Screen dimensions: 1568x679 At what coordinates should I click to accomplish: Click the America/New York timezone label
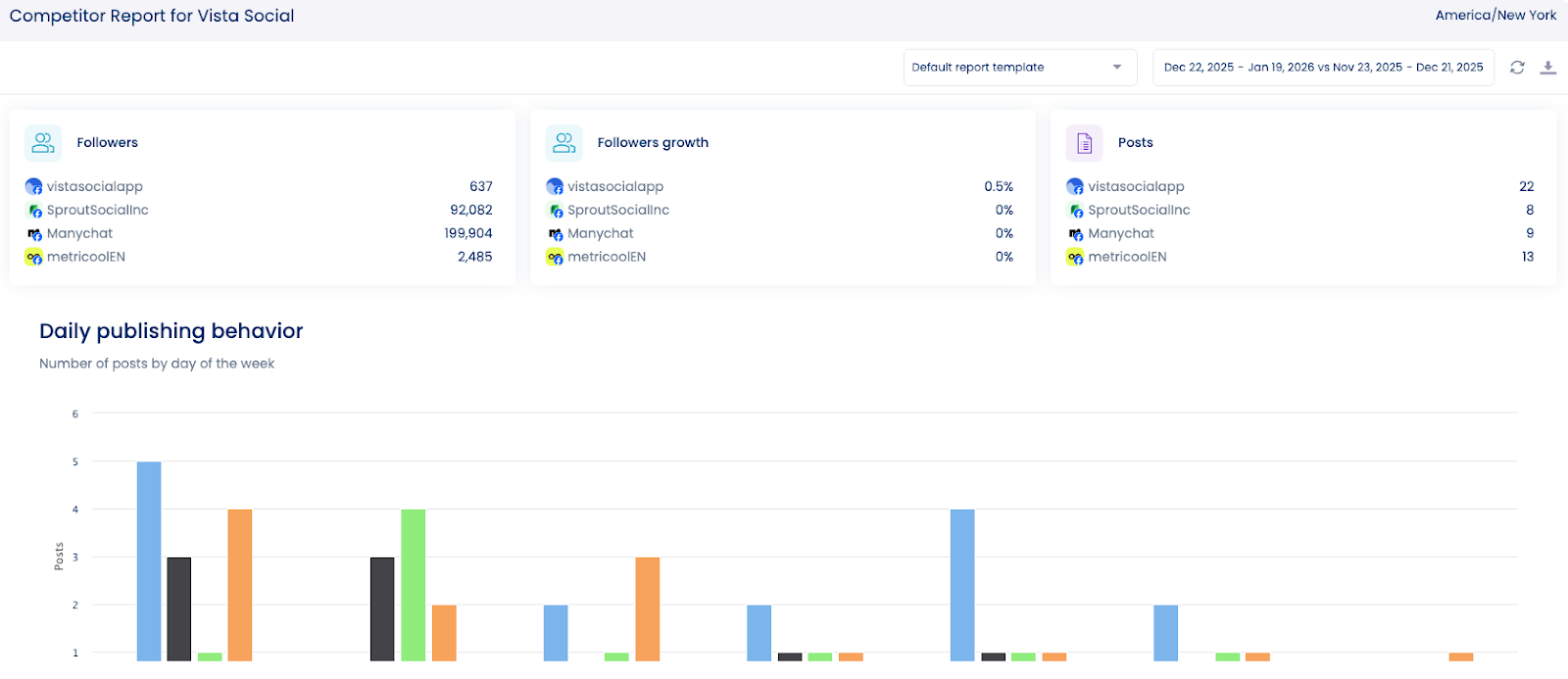point(1495,16)
